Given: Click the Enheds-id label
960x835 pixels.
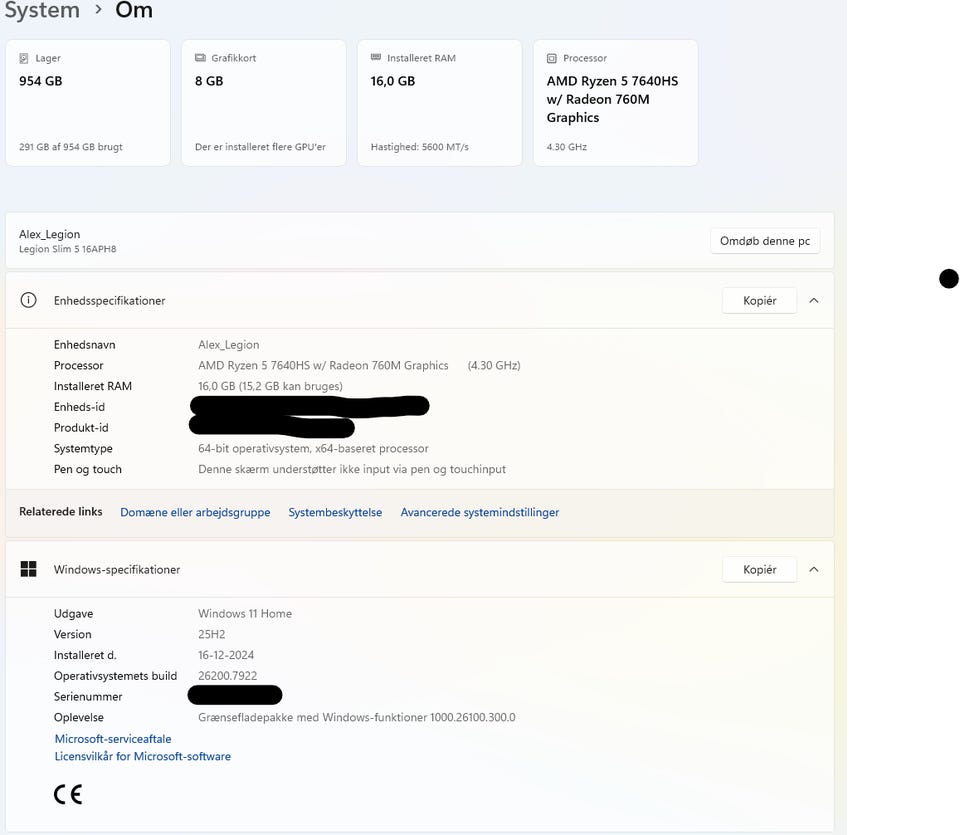Looking at the screenshot, I should tap(79, 407).
